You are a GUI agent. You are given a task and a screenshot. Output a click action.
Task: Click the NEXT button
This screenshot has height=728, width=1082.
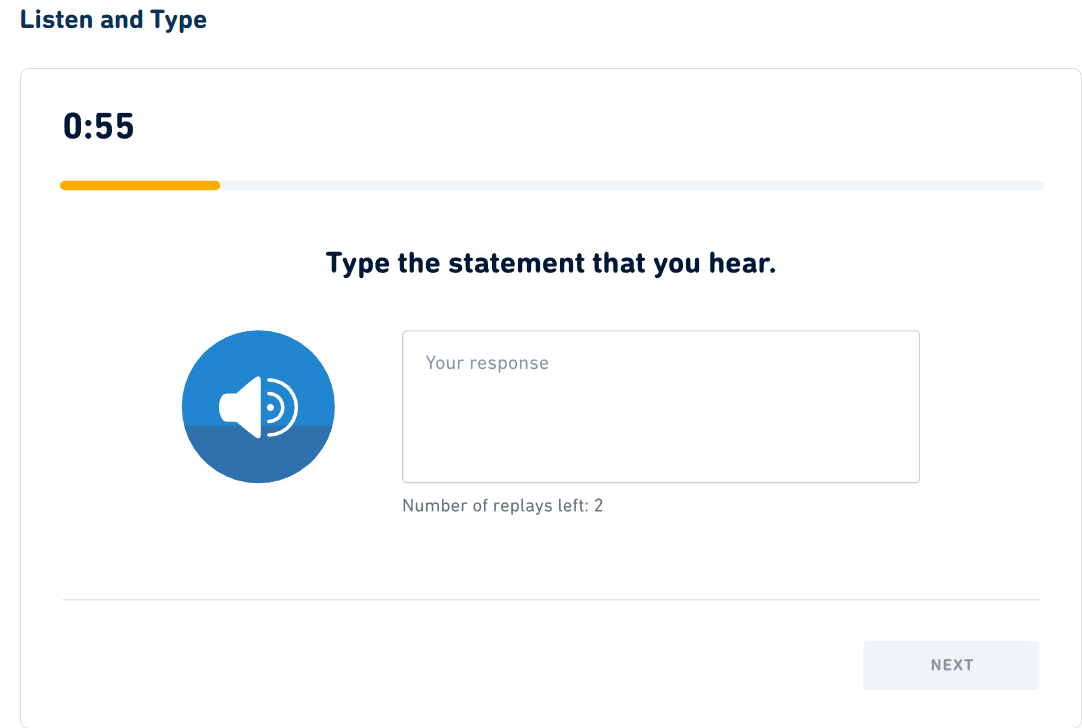tap(951, 665)
